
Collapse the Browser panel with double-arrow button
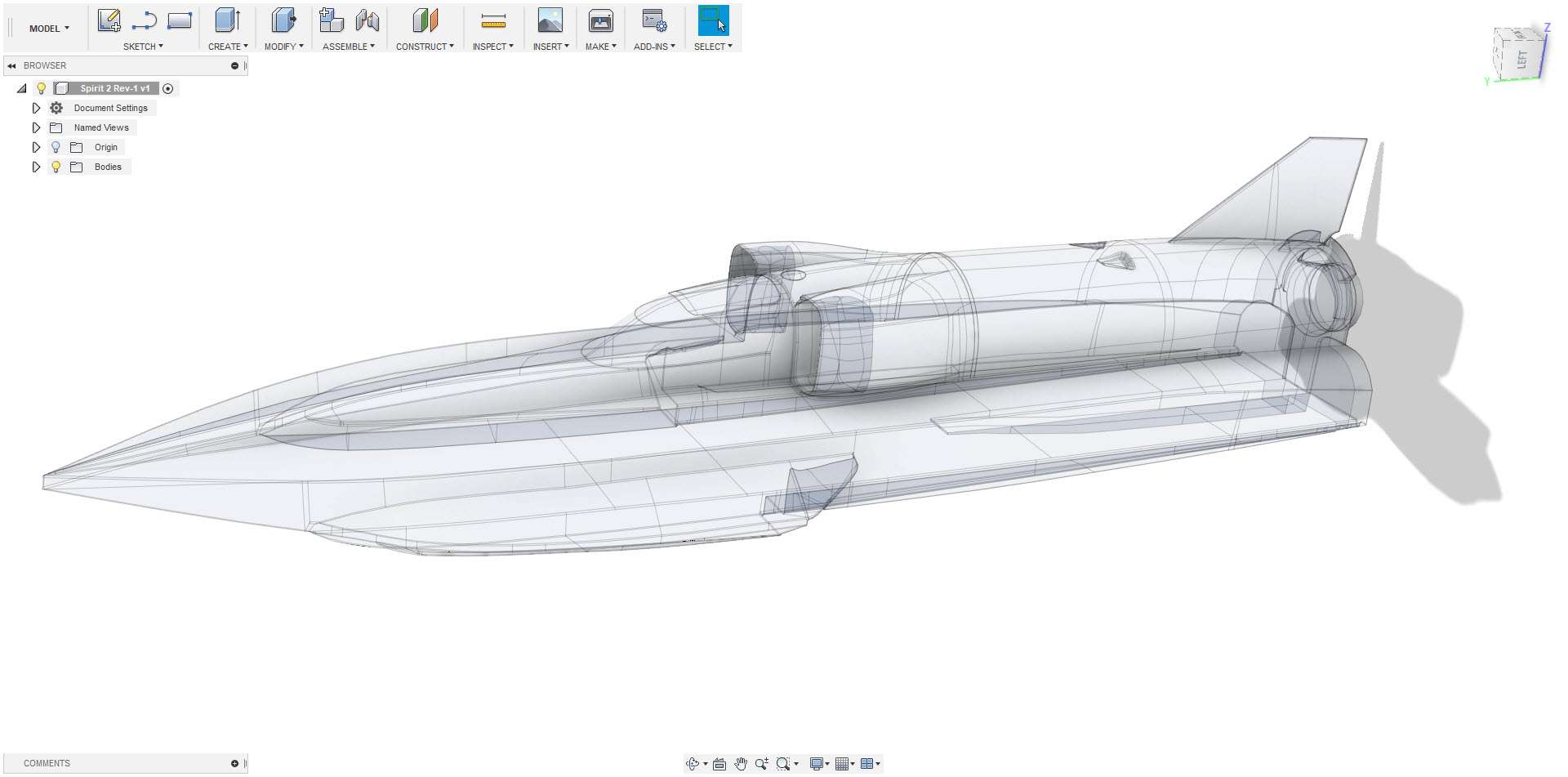click(11, 65)
